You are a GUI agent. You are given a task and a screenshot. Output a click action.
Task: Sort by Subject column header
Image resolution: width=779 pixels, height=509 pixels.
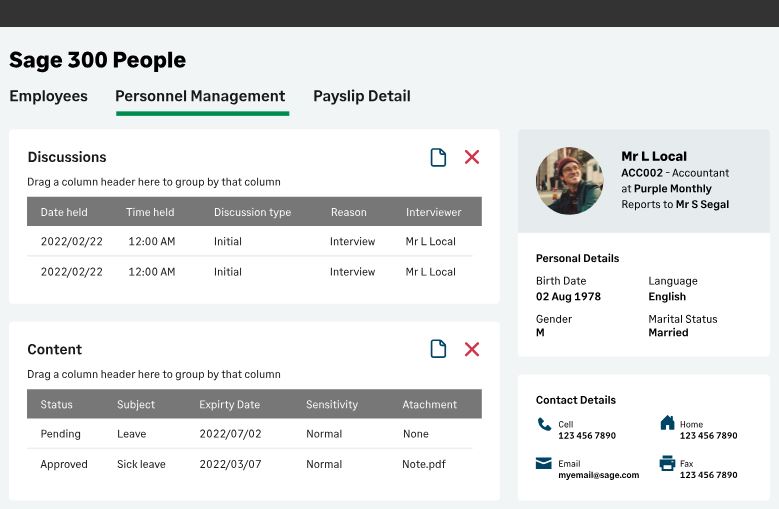point(136,404)
